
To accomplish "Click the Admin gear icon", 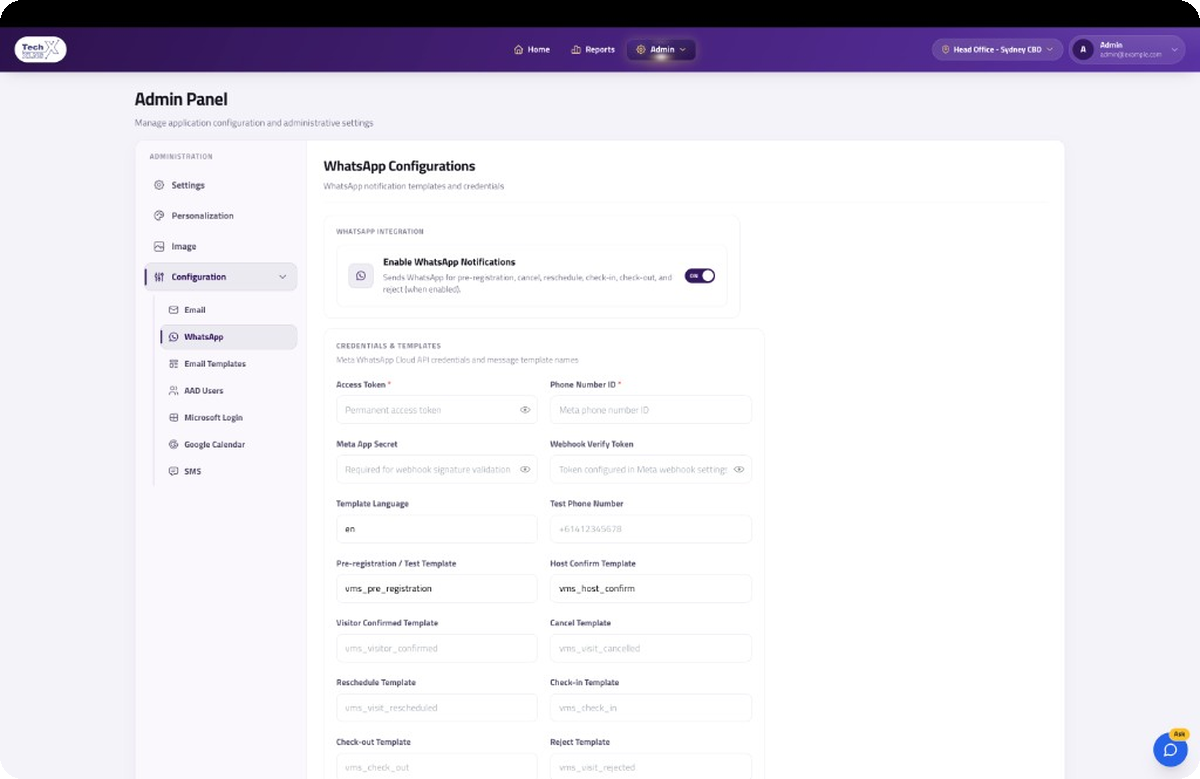I will tap(641, 49).
